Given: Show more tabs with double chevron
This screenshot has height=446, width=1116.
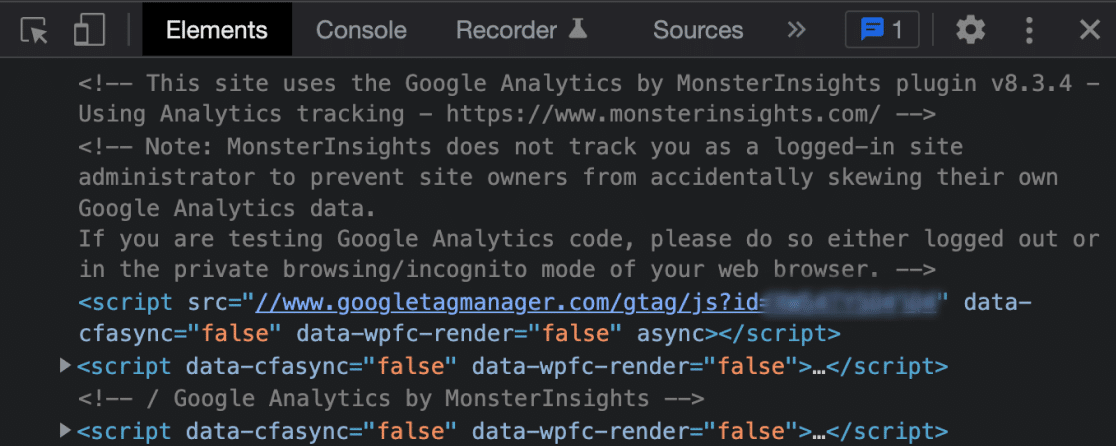Looking at the screenshot, I should (796, 30).
